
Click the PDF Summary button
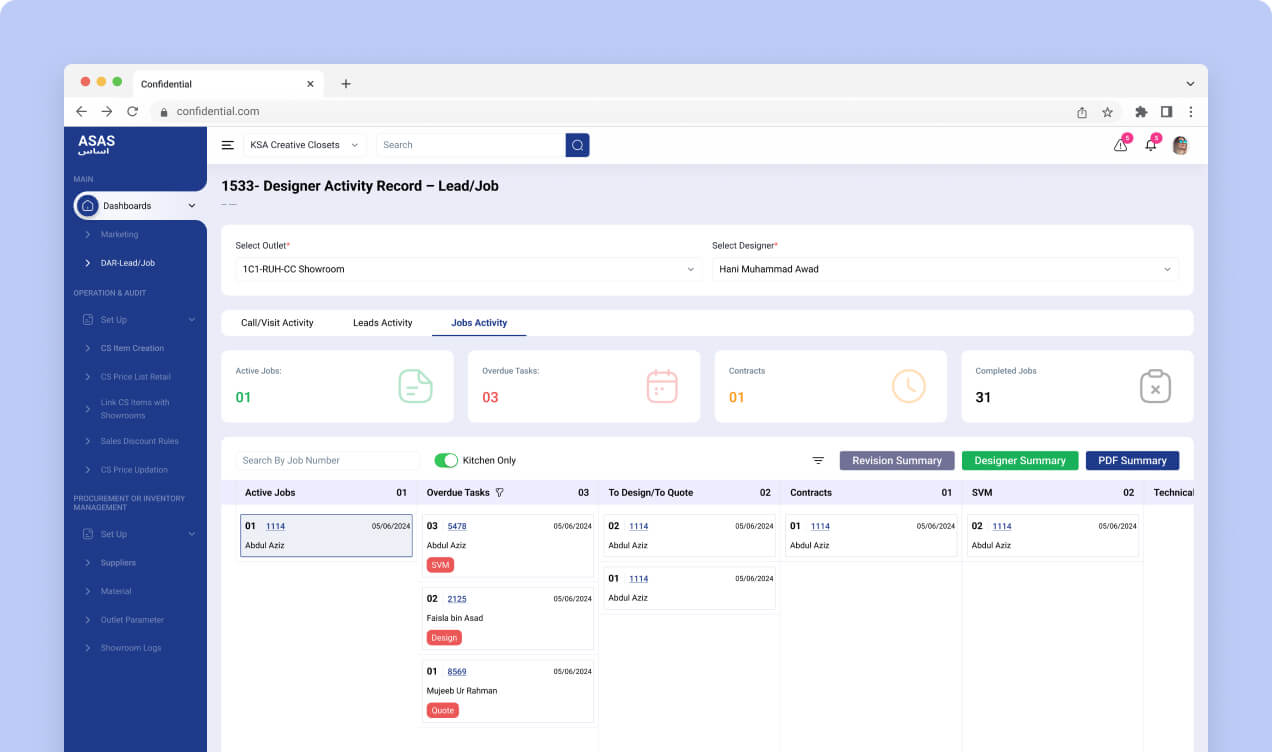(x=1132, y=460)
